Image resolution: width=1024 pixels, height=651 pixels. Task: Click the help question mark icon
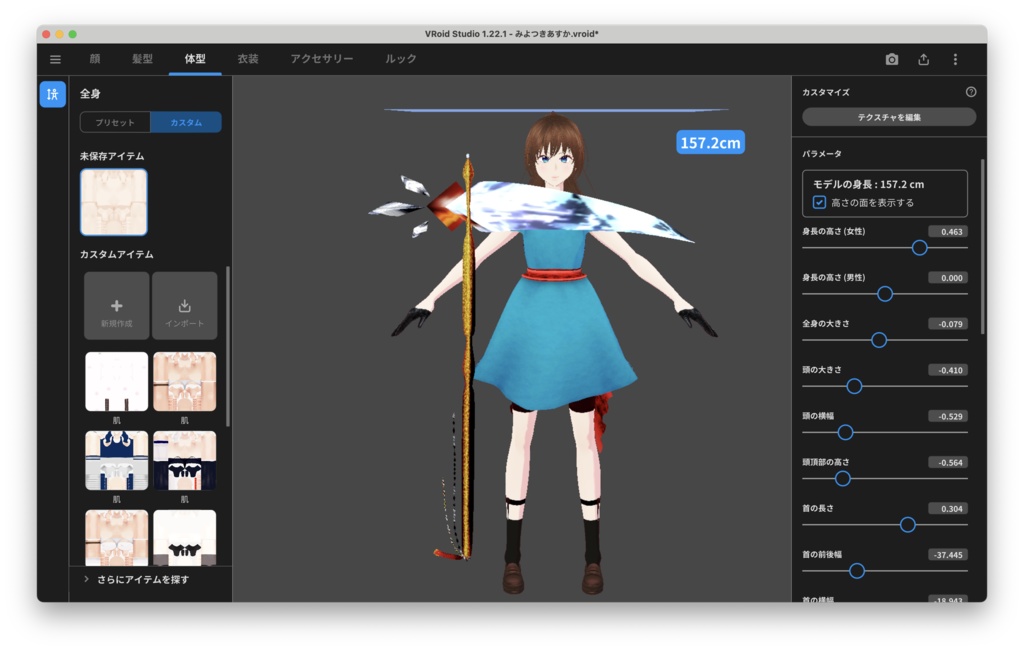coord(971,92)
